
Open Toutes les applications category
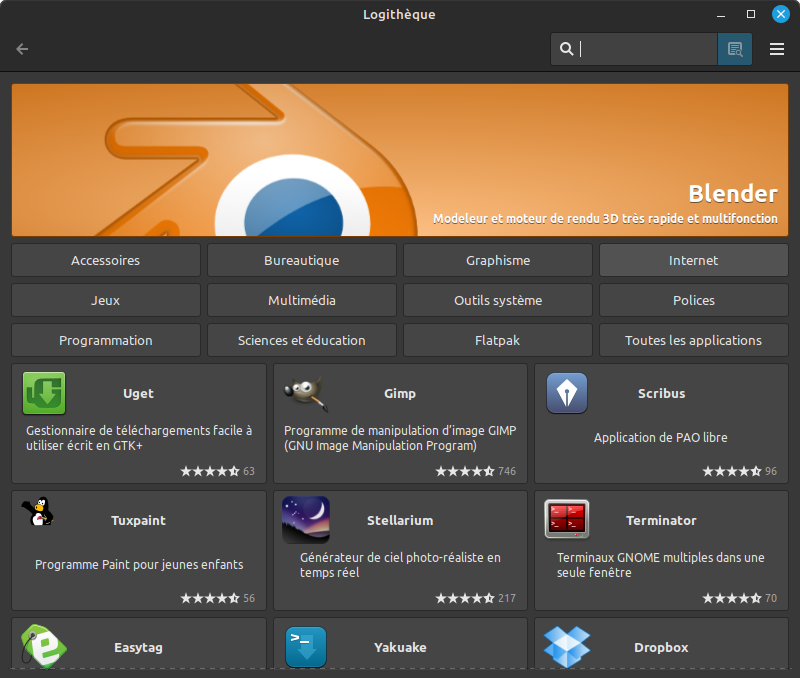[694, 340]
